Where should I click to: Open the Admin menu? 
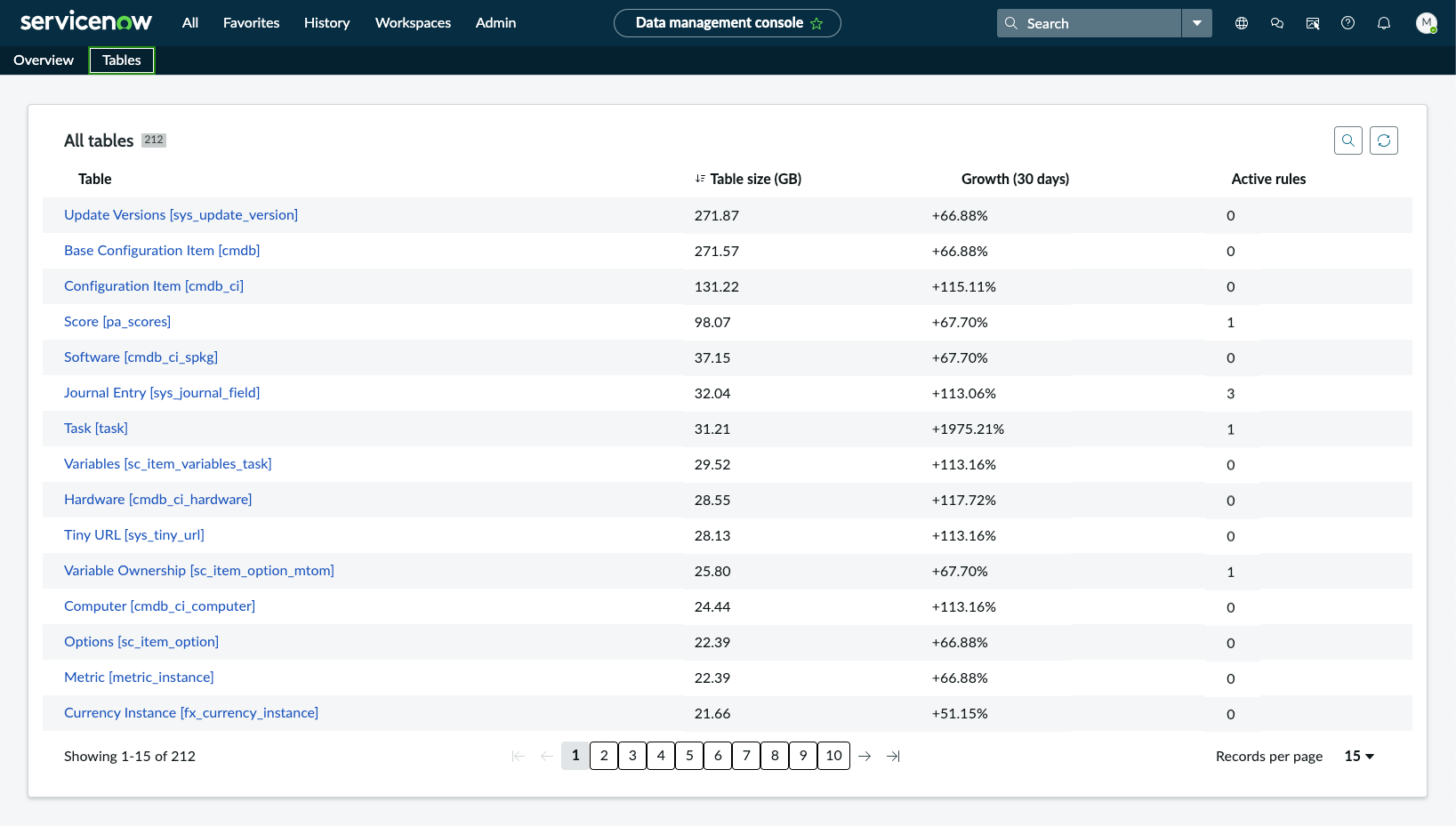click(x=495, y=23)
